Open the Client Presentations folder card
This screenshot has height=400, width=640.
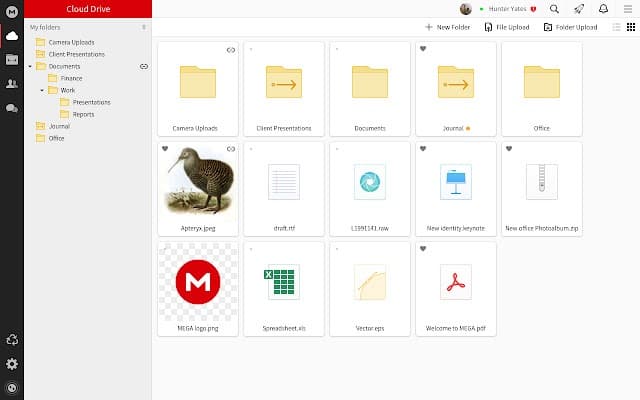click(x=284, y=89)
